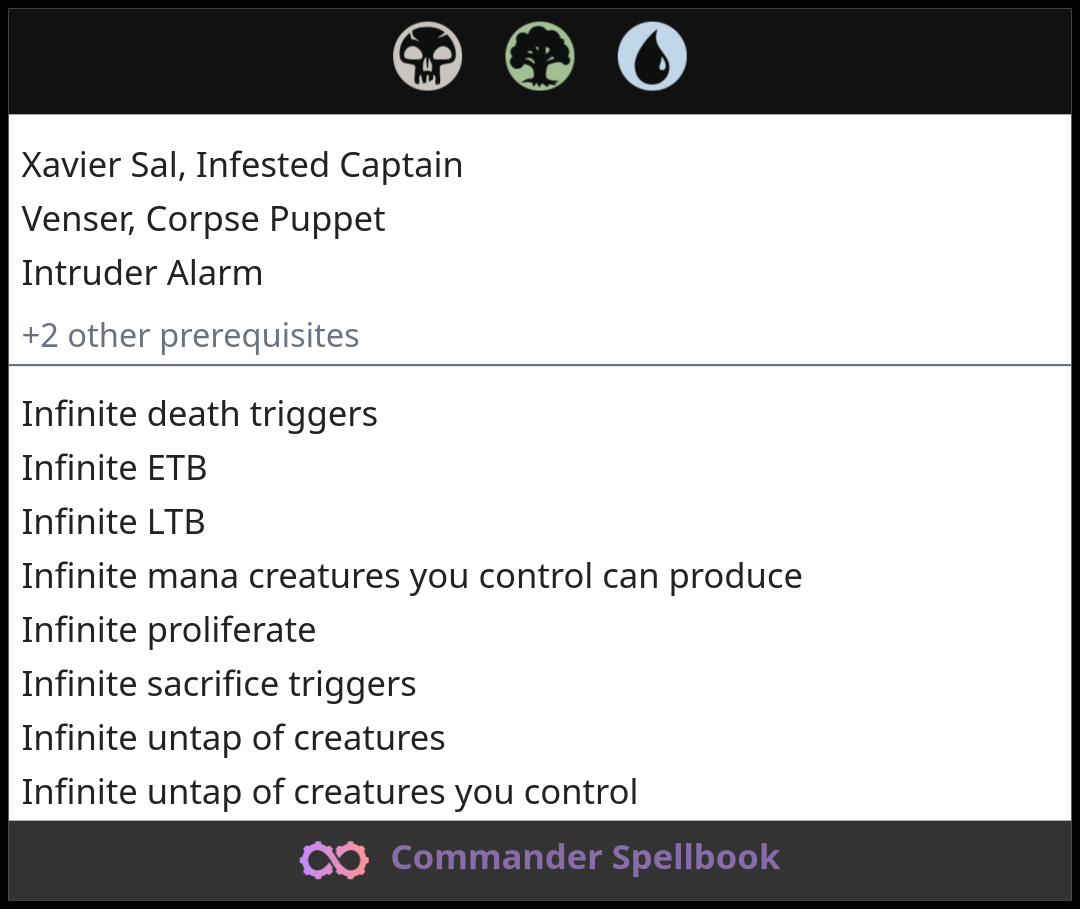Screen dimensions: 1080x909
Task: Expand the +2 other prerequisites line
Action: [190, 336]
